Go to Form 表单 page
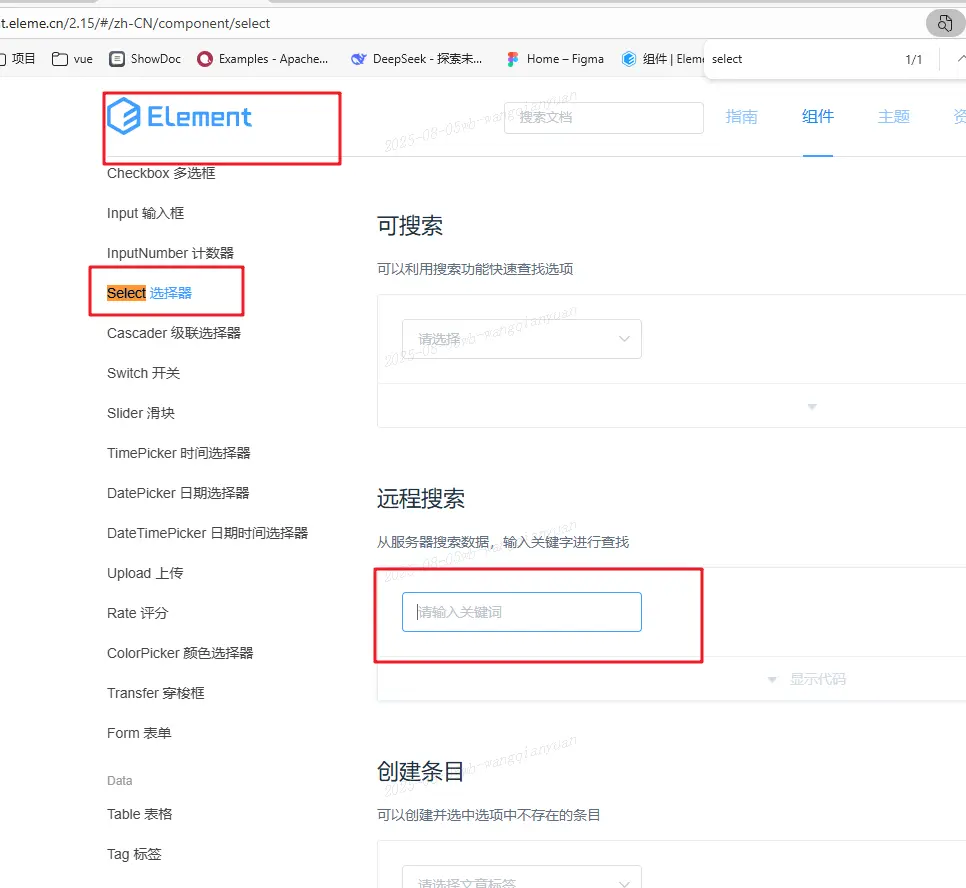 pos(139,733)
